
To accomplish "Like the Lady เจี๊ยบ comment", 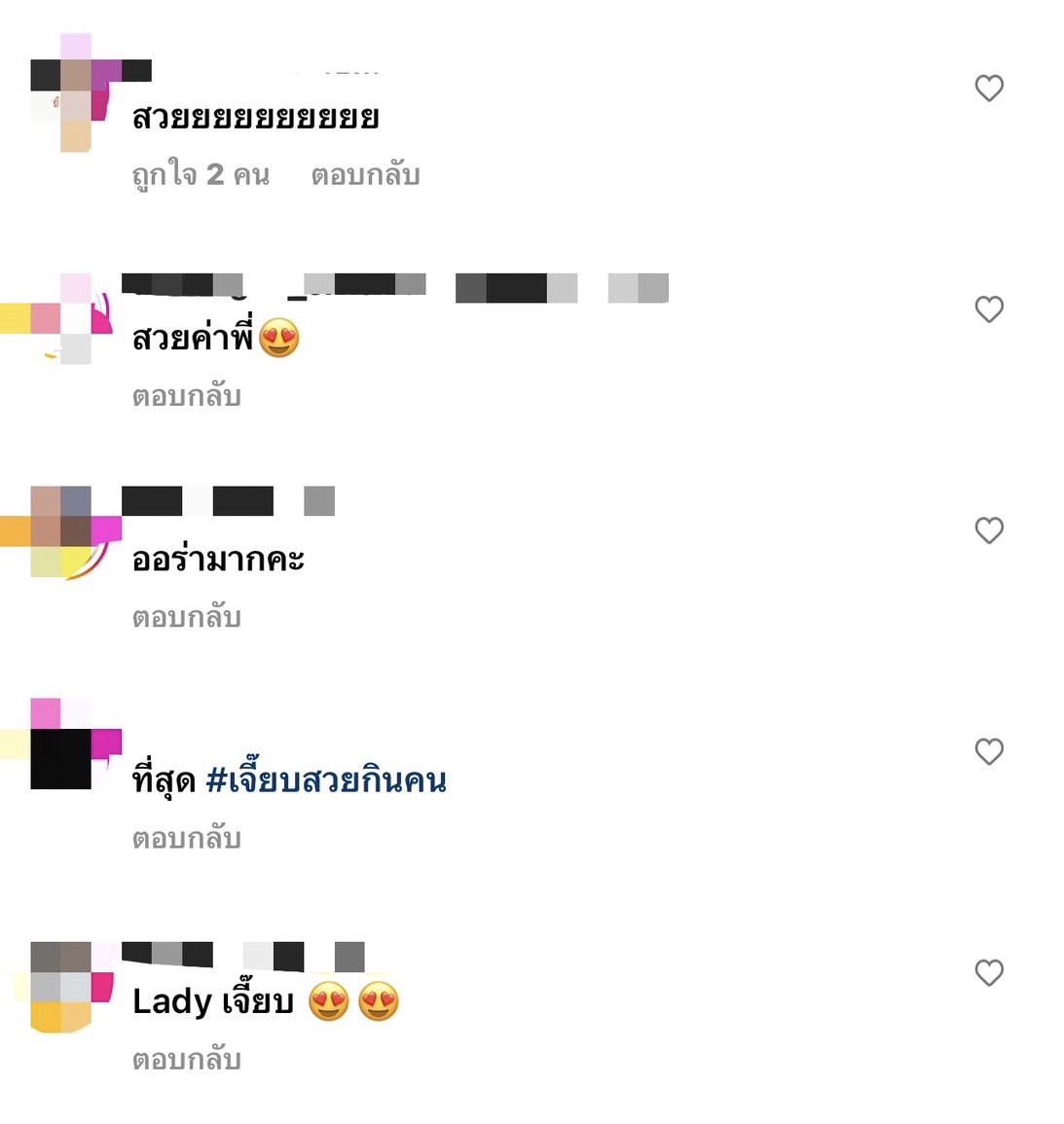I will pyautogui.click(x=989, y=973).
